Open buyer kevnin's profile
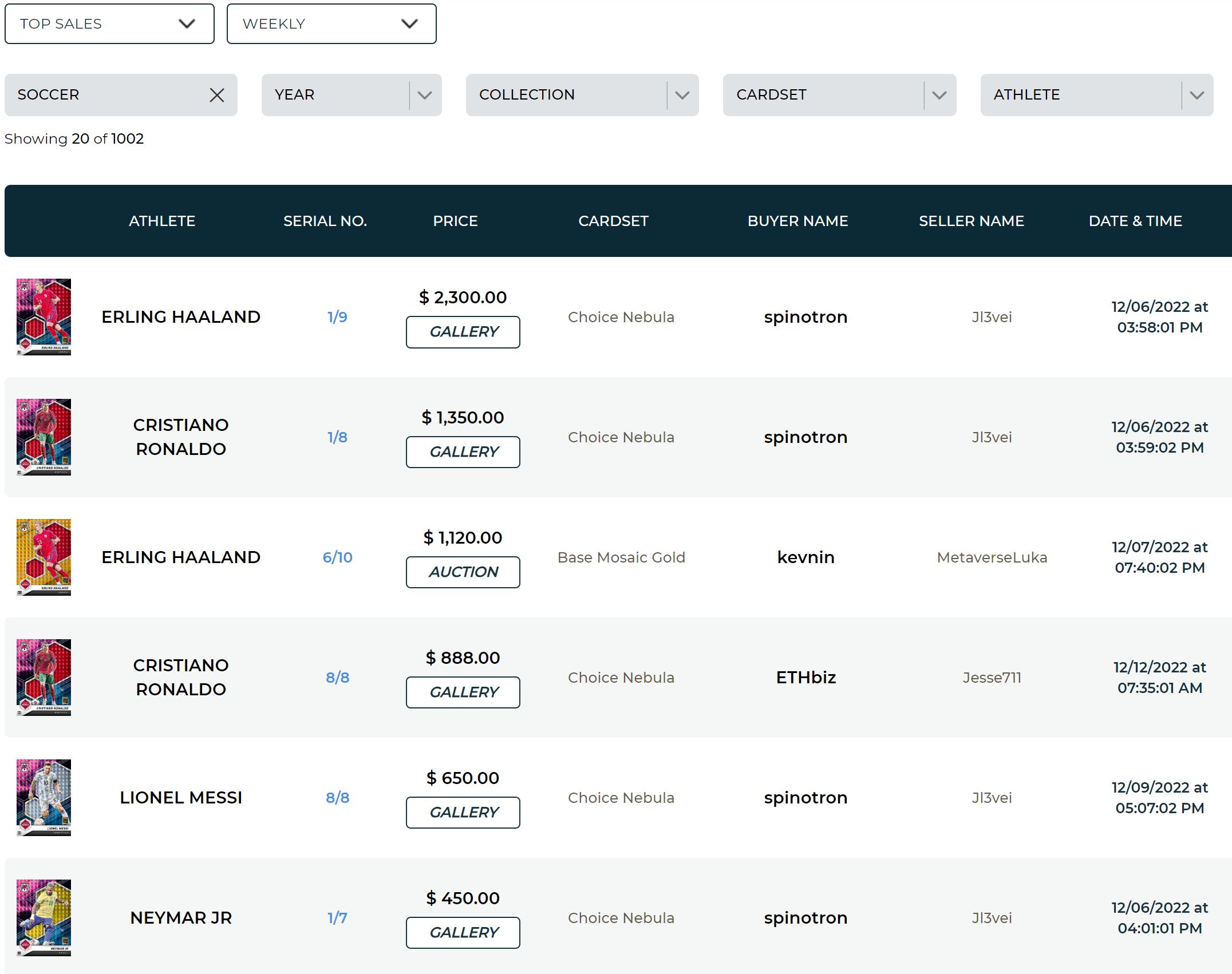Screen dimensions: 1232x974 click(805, 557)
